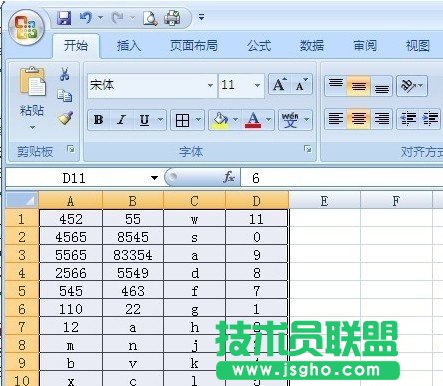Viewport: 443px width, 386px height.
Task: Paste clipboard contents using the Paste icon
Action: tap(32, 82)
